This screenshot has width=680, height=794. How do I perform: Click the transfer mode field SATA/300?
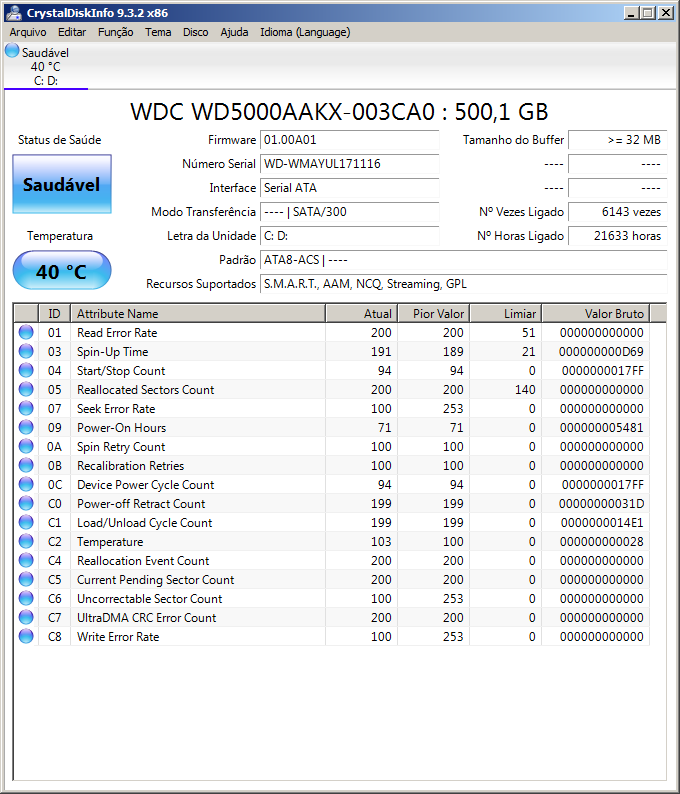(349, 212)
